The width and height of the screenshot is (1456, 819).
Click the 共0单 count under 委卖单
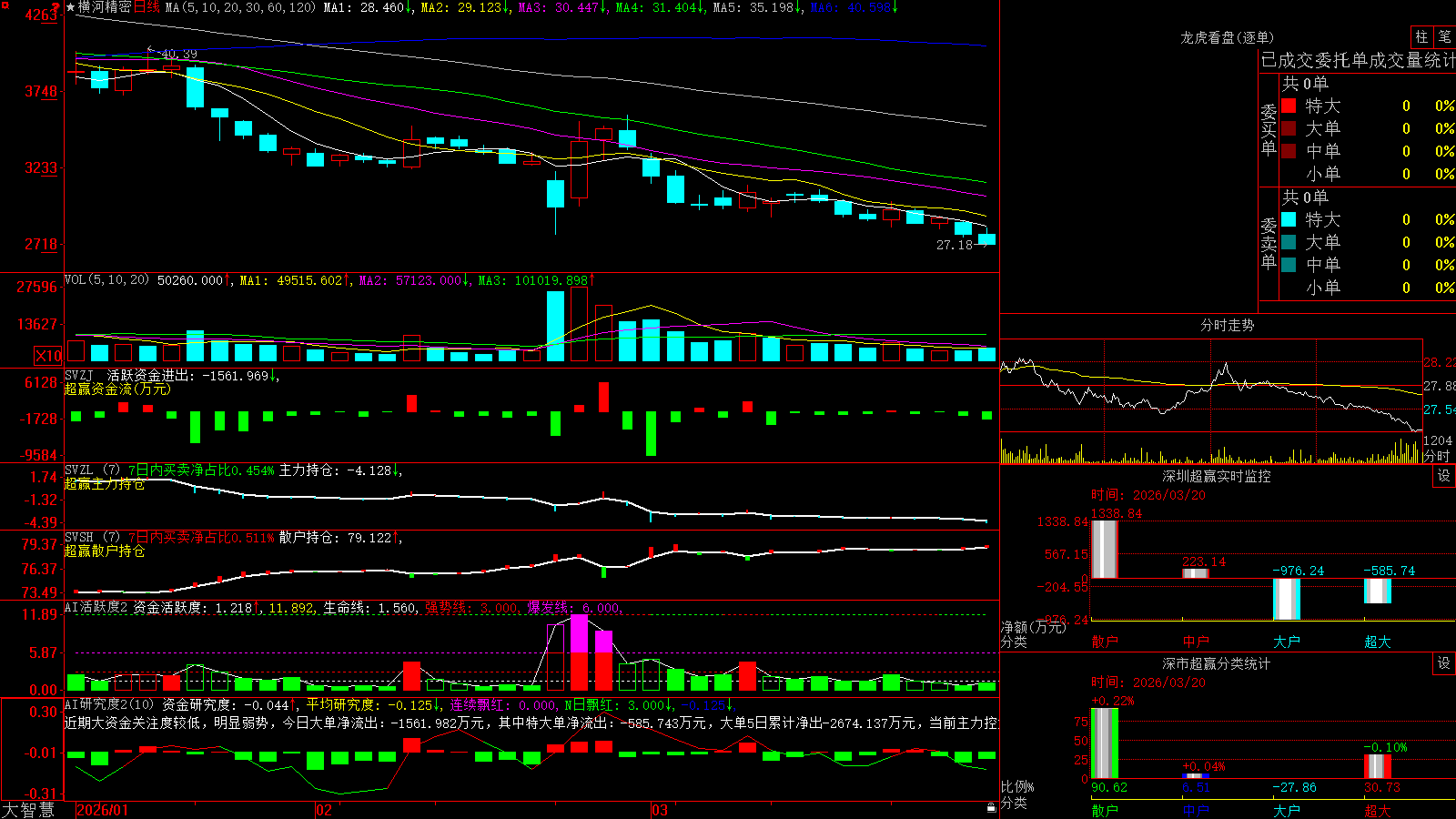[x=1305, y=197]
